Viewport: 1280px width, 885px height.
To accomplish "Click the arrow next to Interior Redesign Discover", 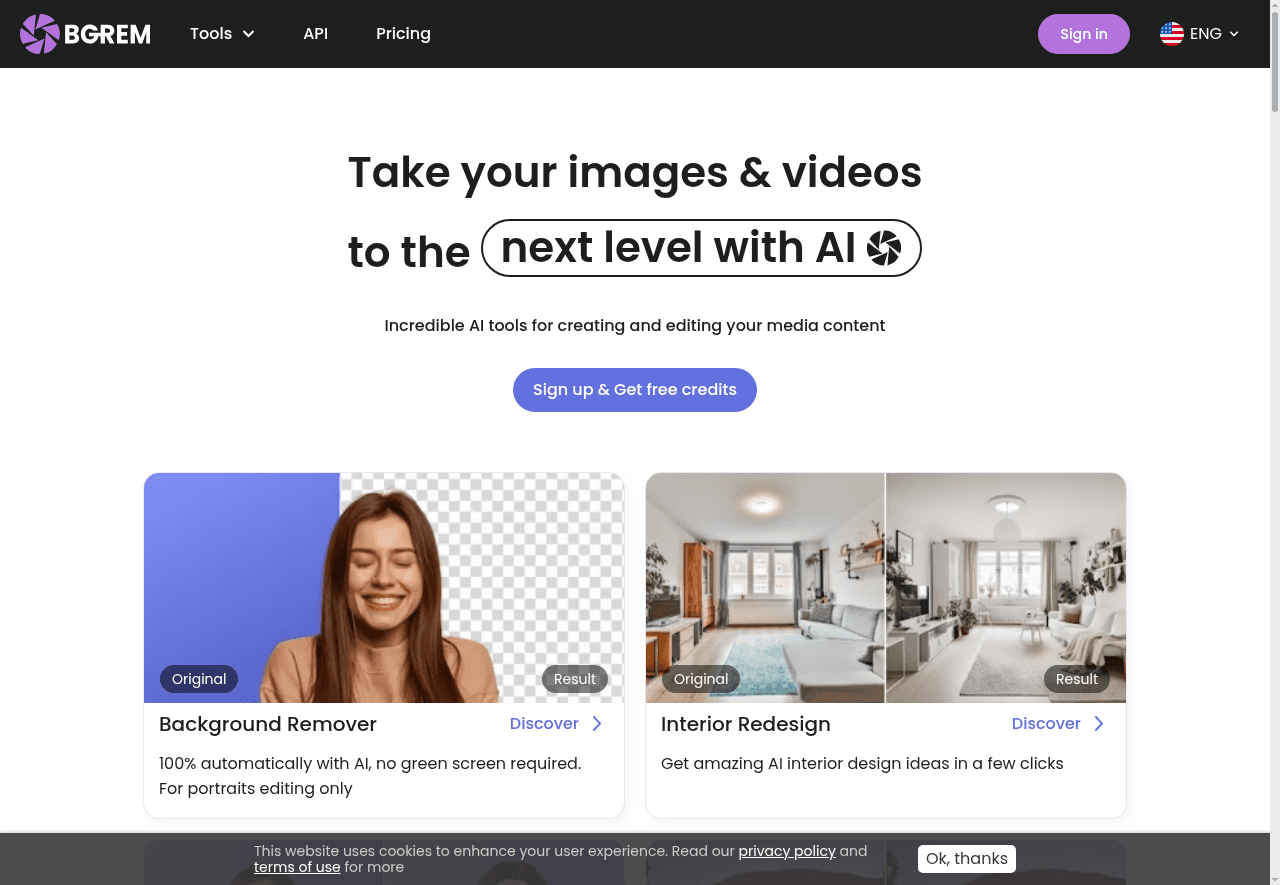I will (x=1099, y=724).
